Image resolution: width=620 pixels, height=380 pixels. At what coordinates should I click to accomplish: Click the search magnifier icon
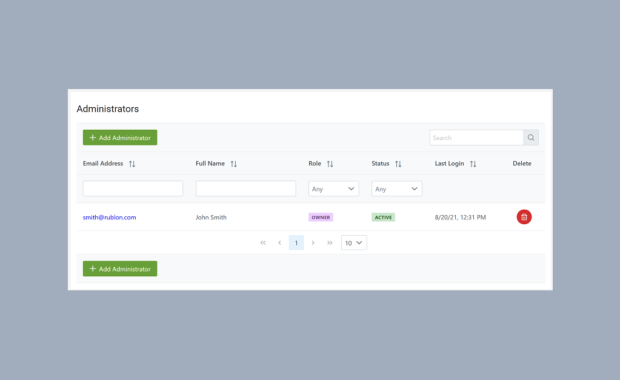(x=531, y=138)
